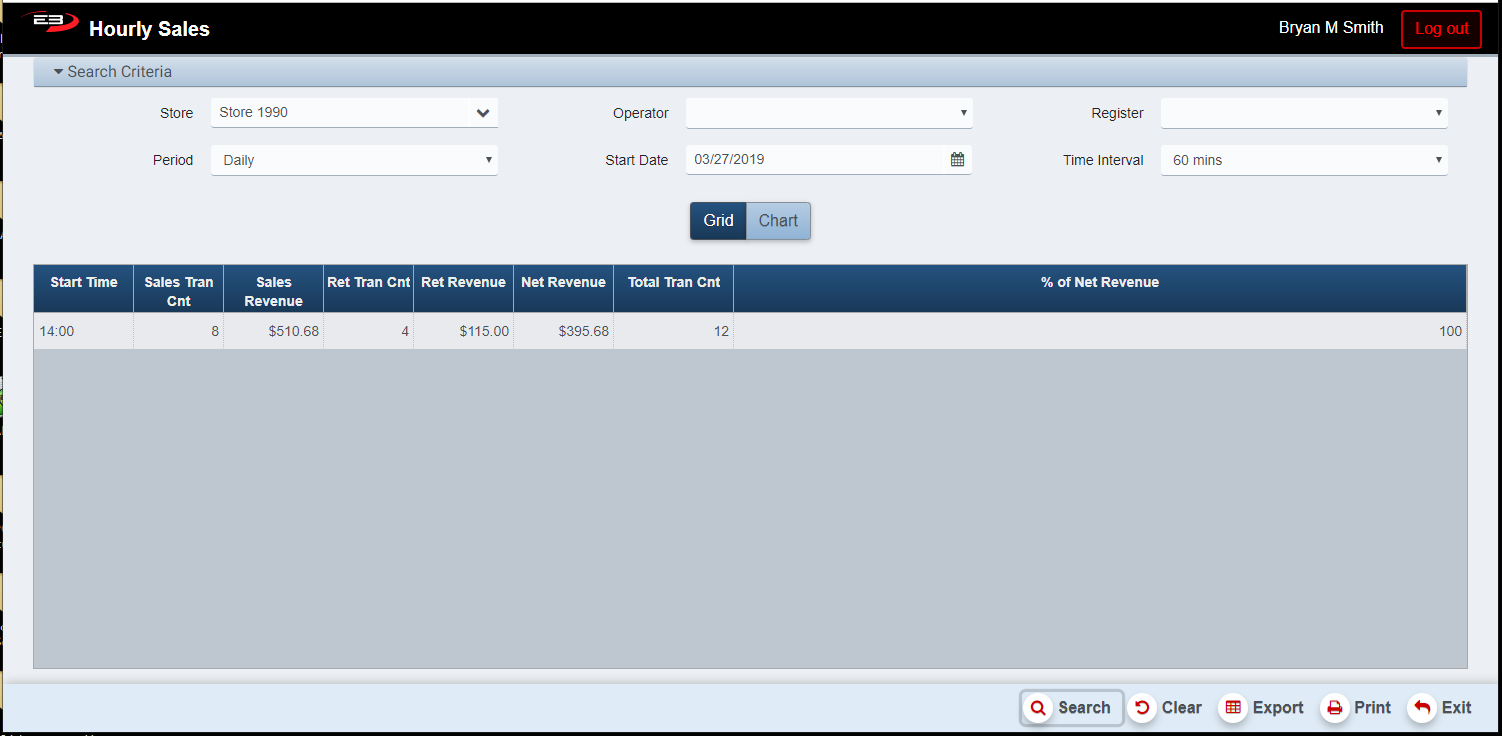Expand the Period dropdown showing Daily
Image resolution: width=1502 pixels, height=736 pixels.
coord(354,160)
